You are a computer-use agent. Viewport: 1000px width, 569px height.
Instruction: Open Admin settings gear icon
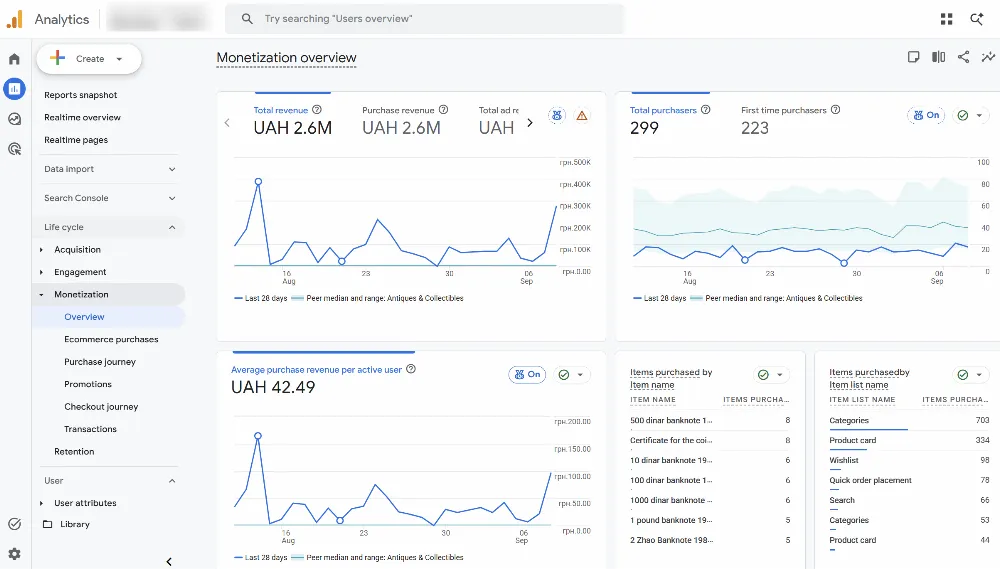pos(14,554)
